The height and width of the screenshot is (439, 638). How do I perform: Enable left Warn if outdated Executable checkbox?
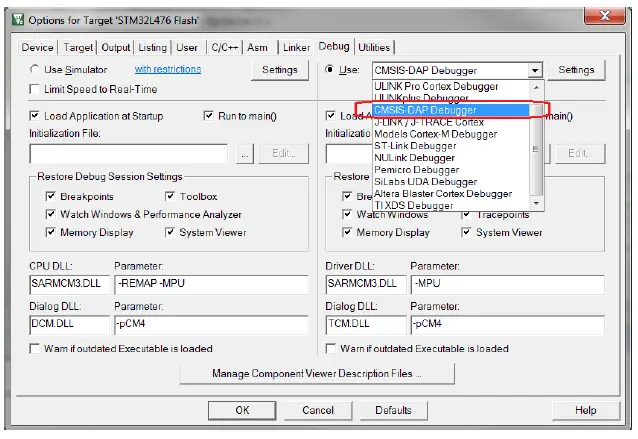(x=35, y=349)
